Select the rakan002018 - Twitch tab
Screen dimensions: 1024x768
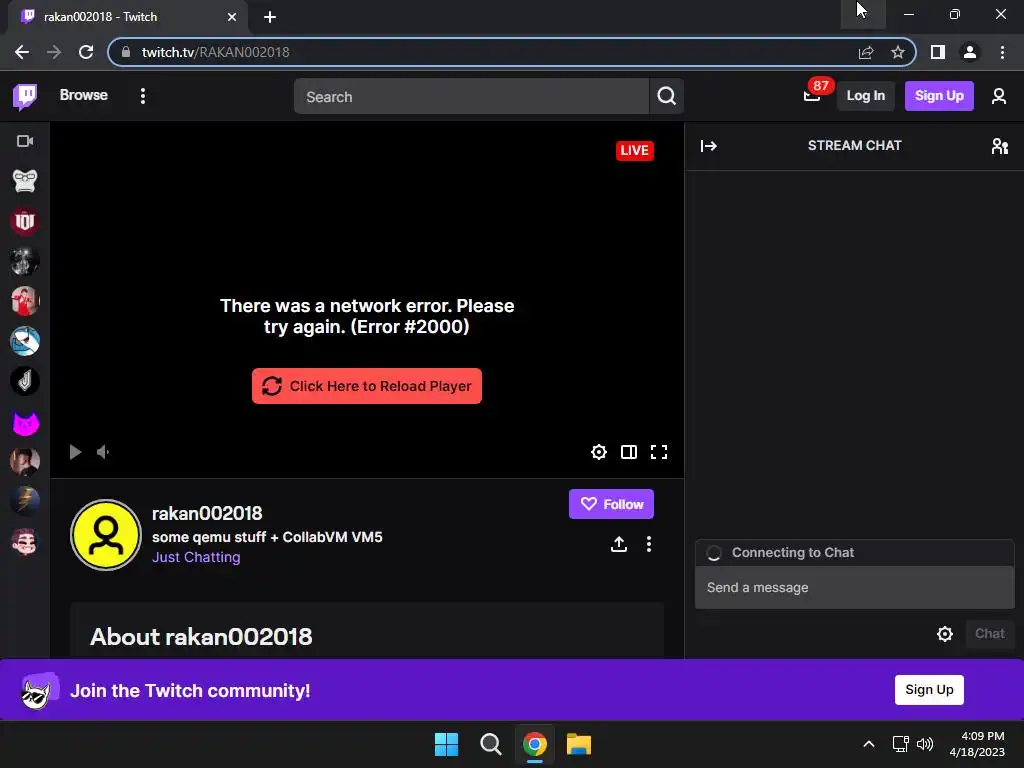[128, 17]
